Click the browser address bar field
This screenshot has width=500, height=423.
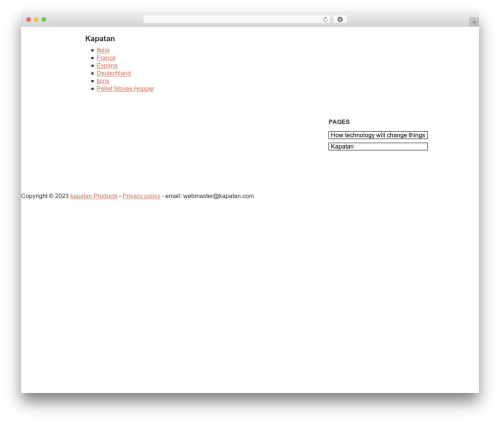237,20
